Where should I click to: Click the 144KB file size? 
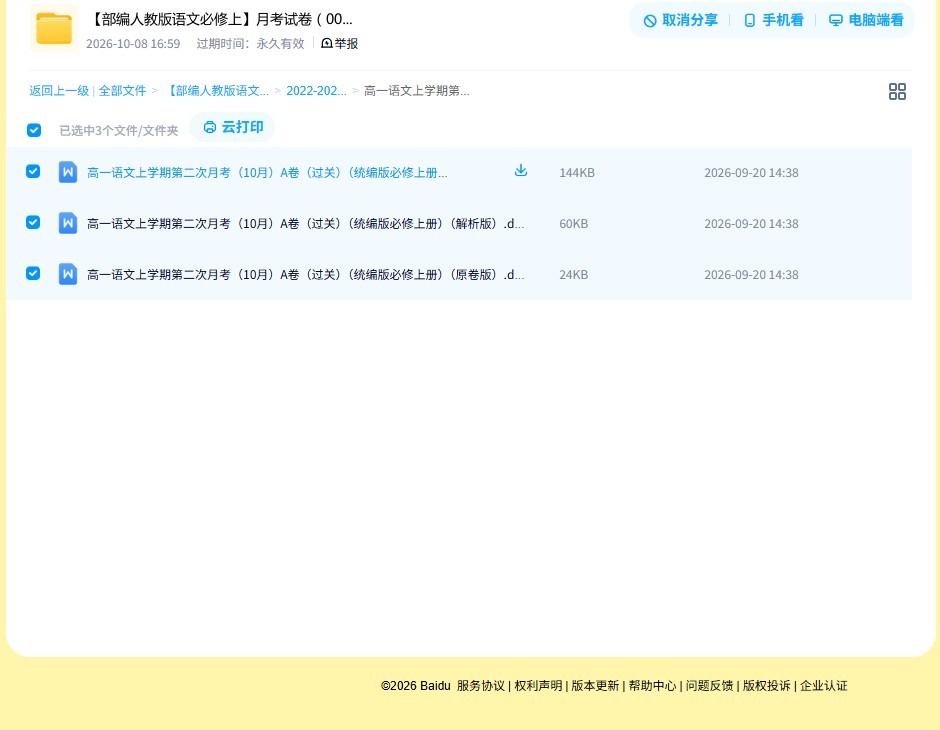577,173
